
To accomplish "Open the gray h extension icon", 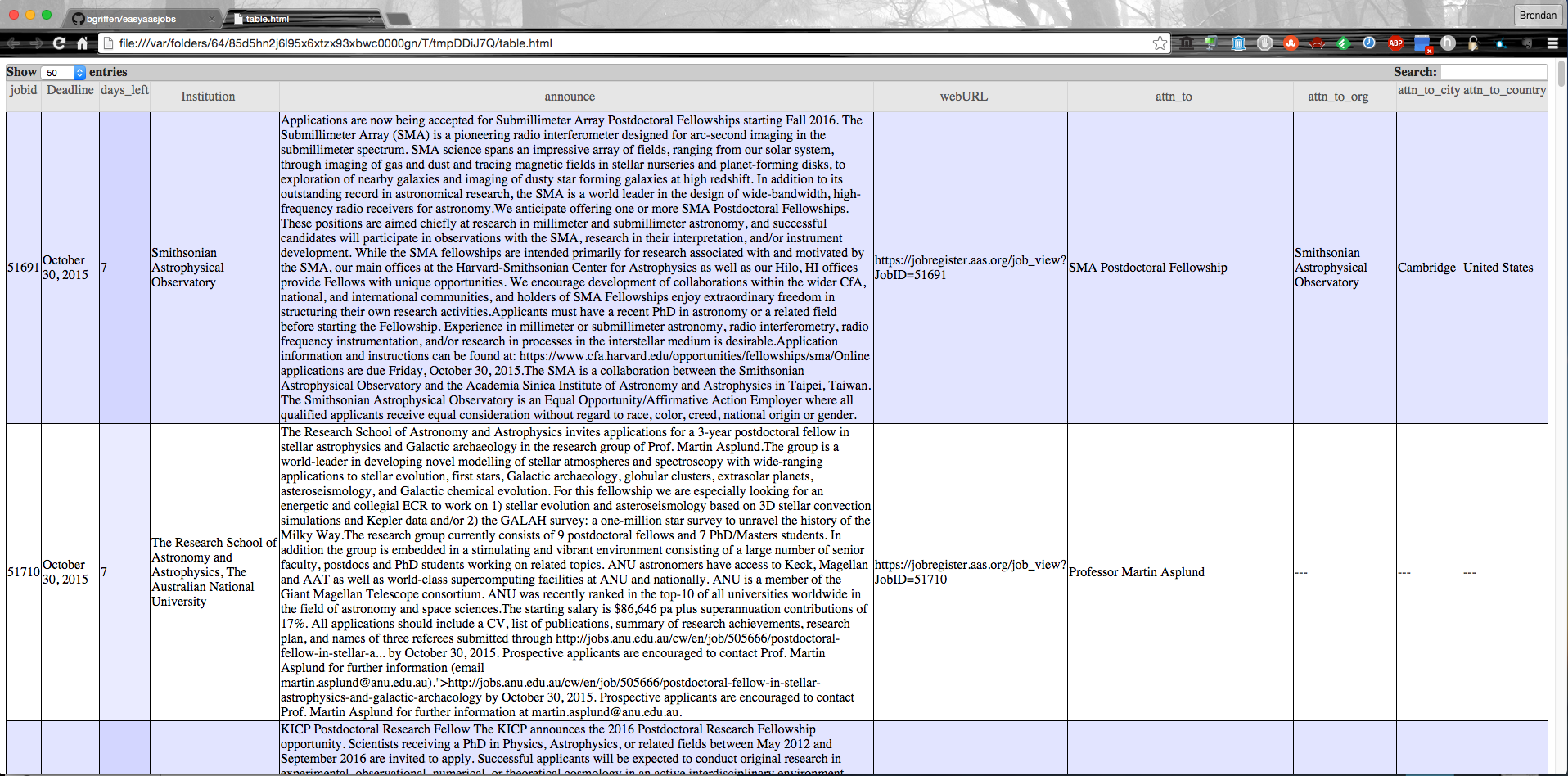I will coord(1448,43).
